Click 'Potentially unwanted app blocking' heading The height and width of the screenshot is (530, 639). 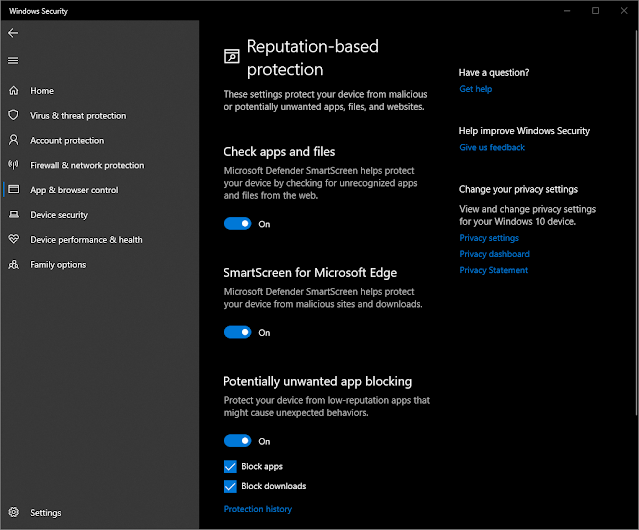317,382
